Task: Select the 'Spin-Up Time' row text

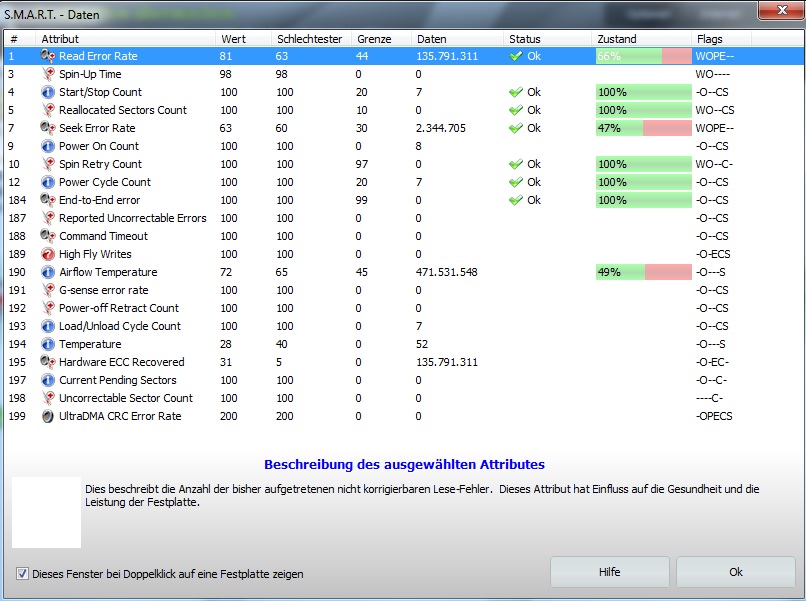Action: click(90, 74)
